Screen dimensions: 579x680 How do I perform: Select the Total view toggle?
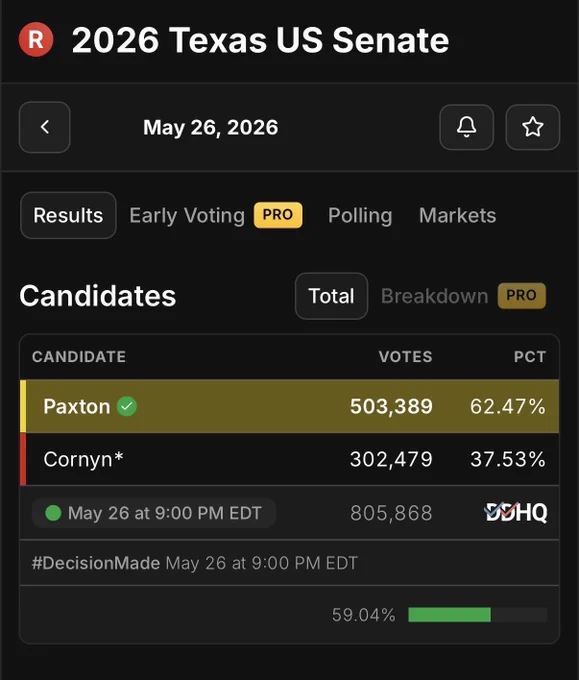tap(331, 296)
